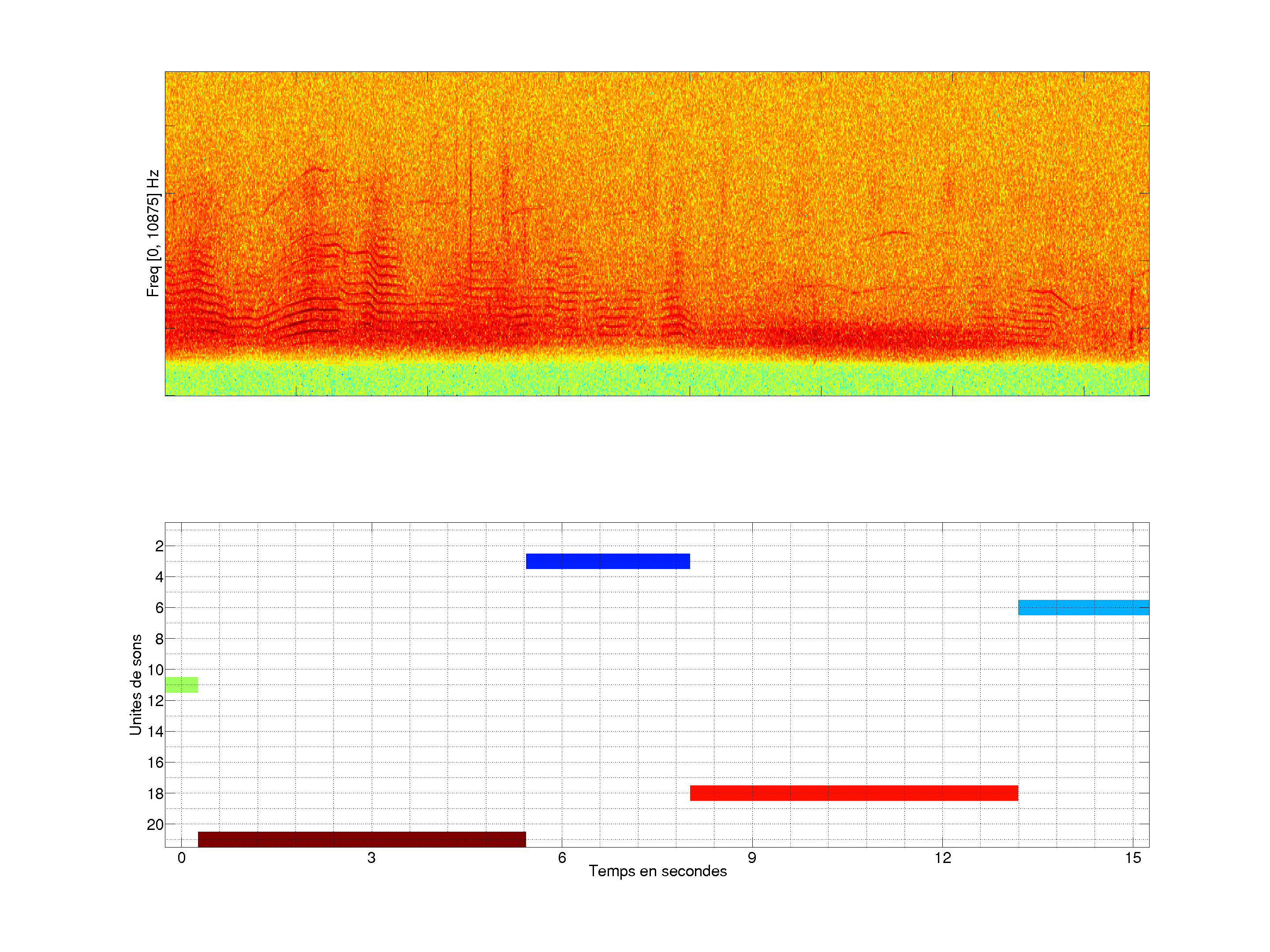This screenshot has width=1270, height=952.
Task: Click the small green bar at unit 11
Action: (181, 684)
